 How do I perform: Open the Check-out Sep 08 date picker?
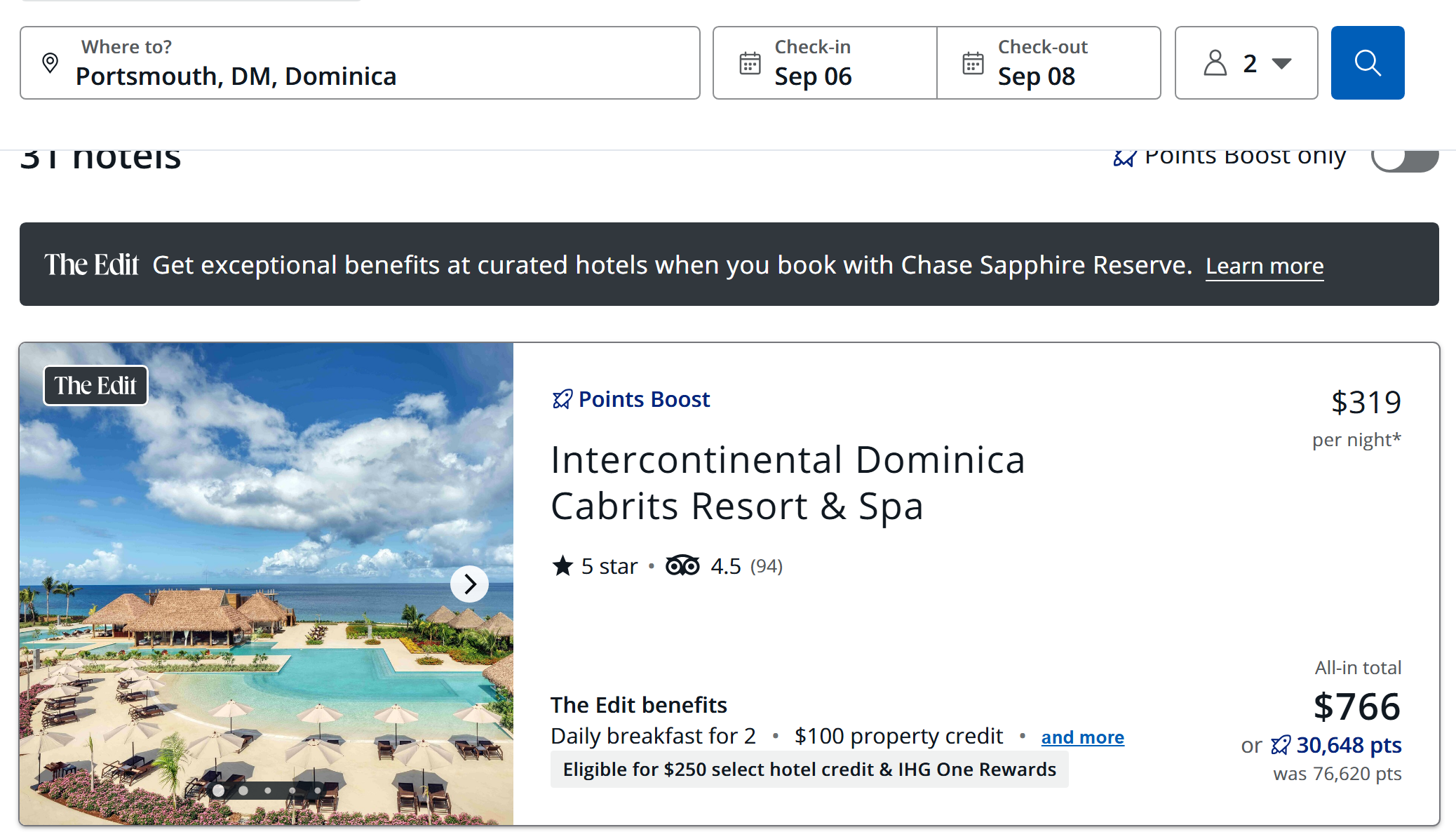[x=1049, y=63]
